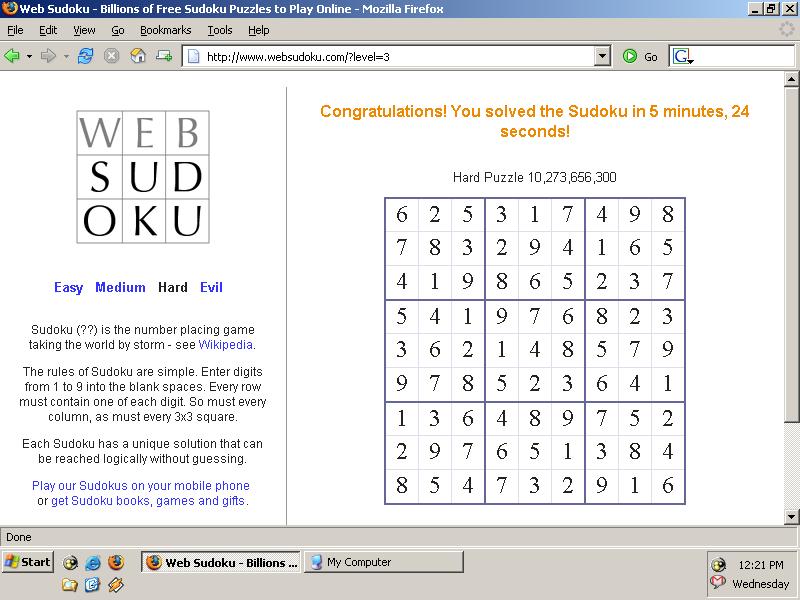Open the Google search engine dropdown

pos(684,57)
